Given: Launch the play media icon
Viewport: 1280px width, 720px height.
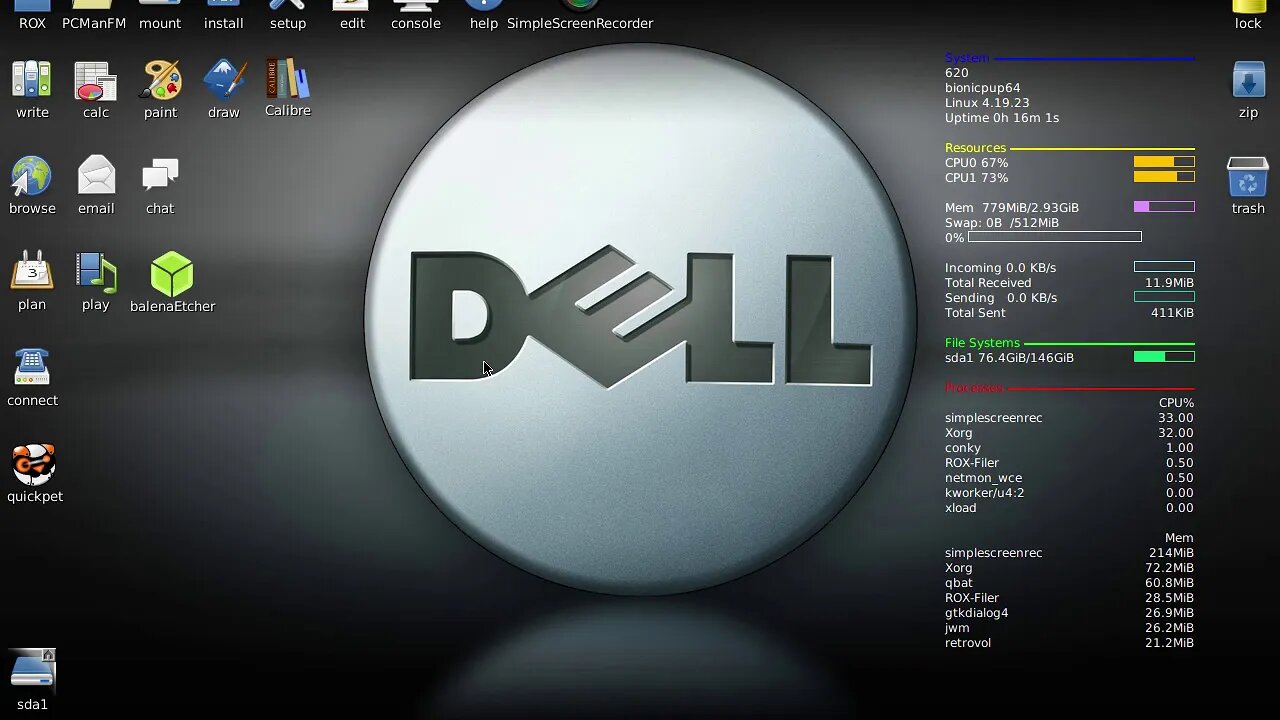Looking at the screenshot, I should (96, 272).
